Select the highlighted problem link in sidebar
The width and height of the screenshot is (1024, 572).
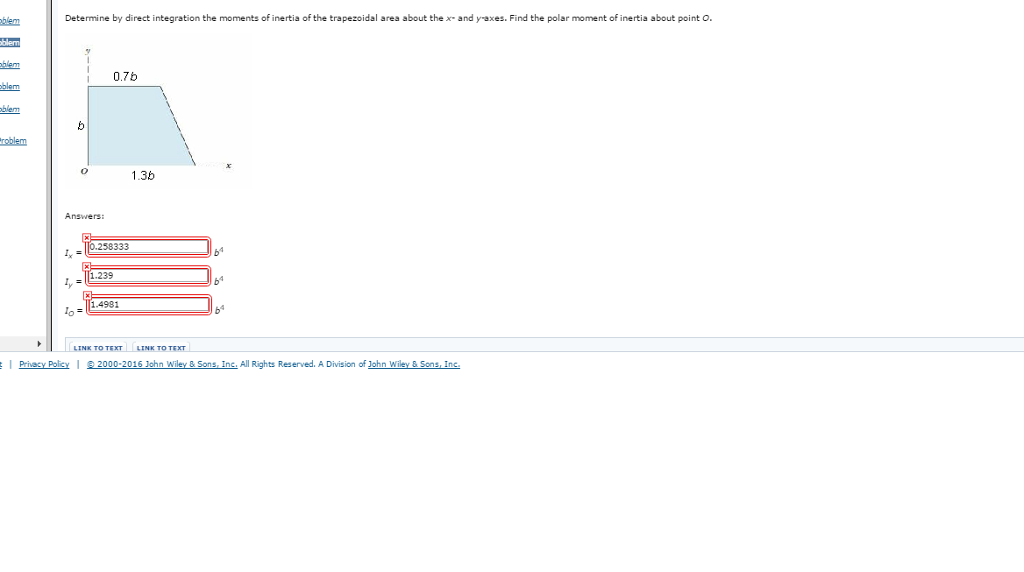click(x=10, y=42)
